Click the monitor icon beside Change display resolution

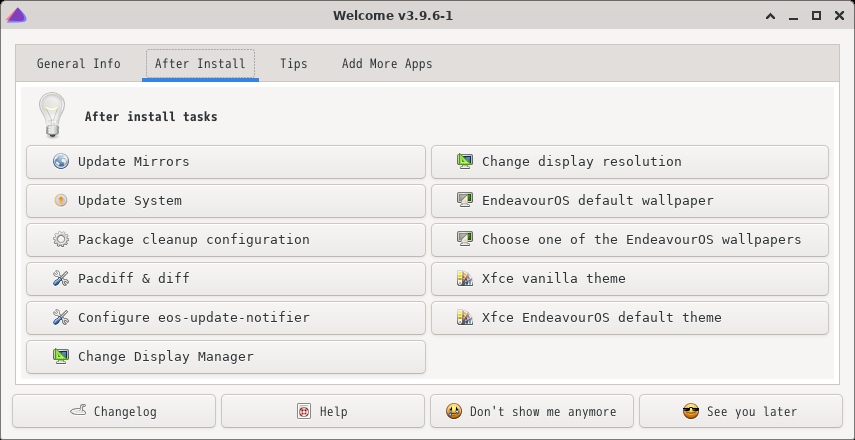point(465,161)
